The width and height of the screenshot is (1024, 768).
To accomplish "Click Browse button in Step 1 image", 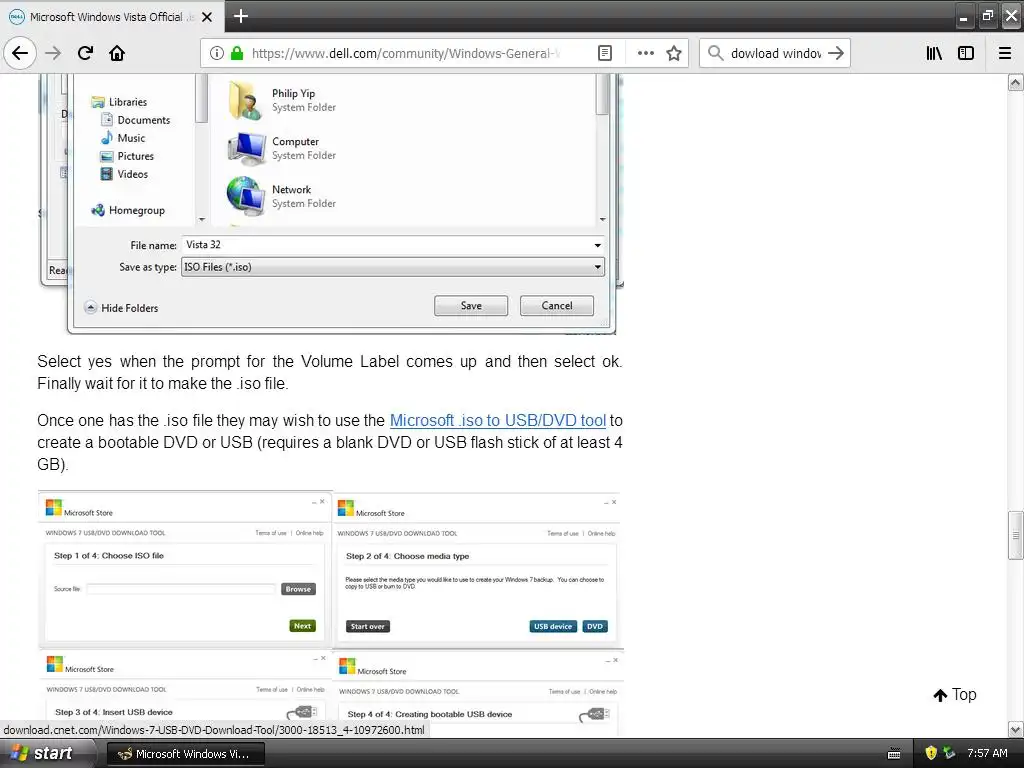I will (x=298, y=589).
